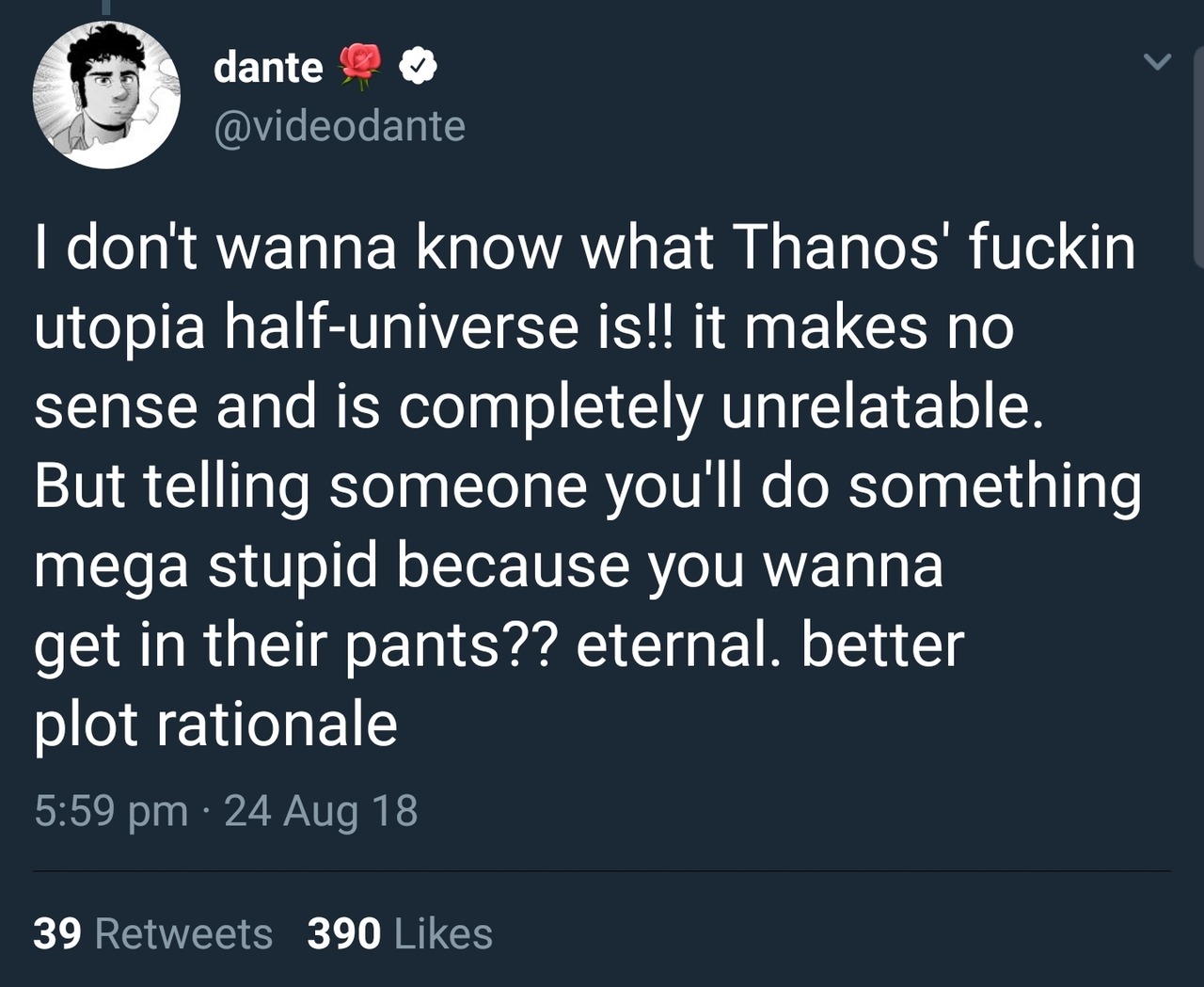The image size is (1204, 987).
Task: Click "plot rationale" at the tweet's end
Action: point(215,724)
